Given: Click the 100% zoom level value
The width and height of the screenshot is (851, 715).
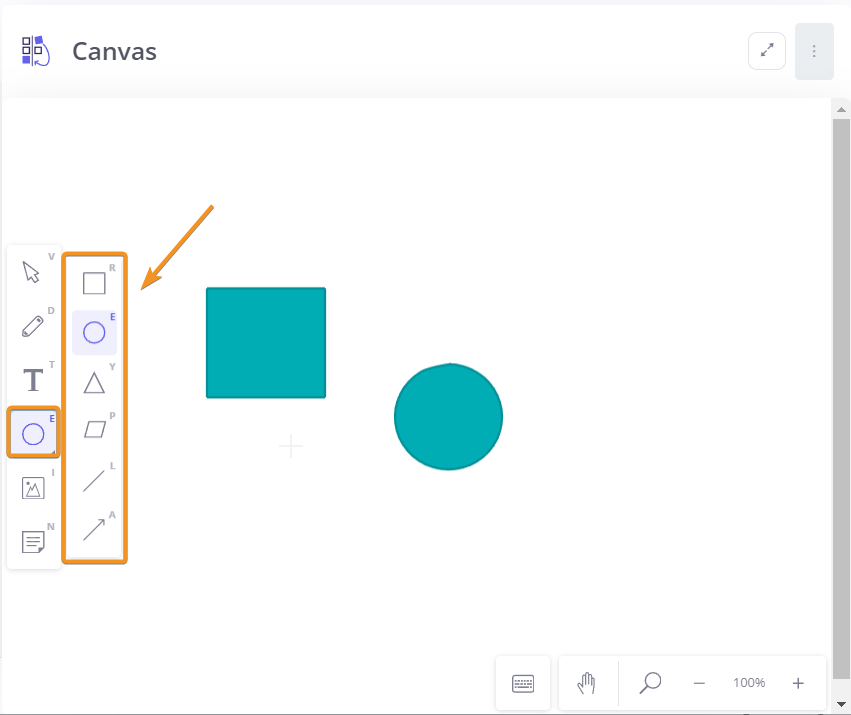Looking at the screenshot, I should pyautogui.click(x=749, y=683).
